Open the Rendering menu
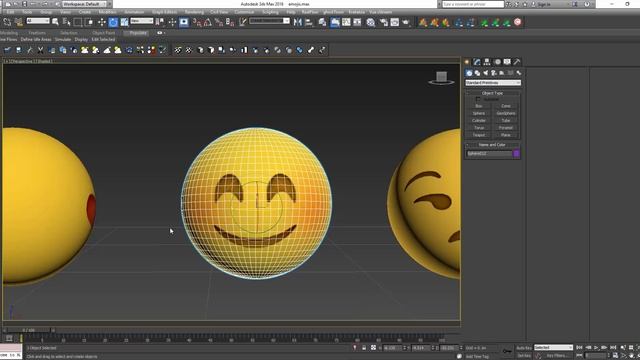 [194, 12]
